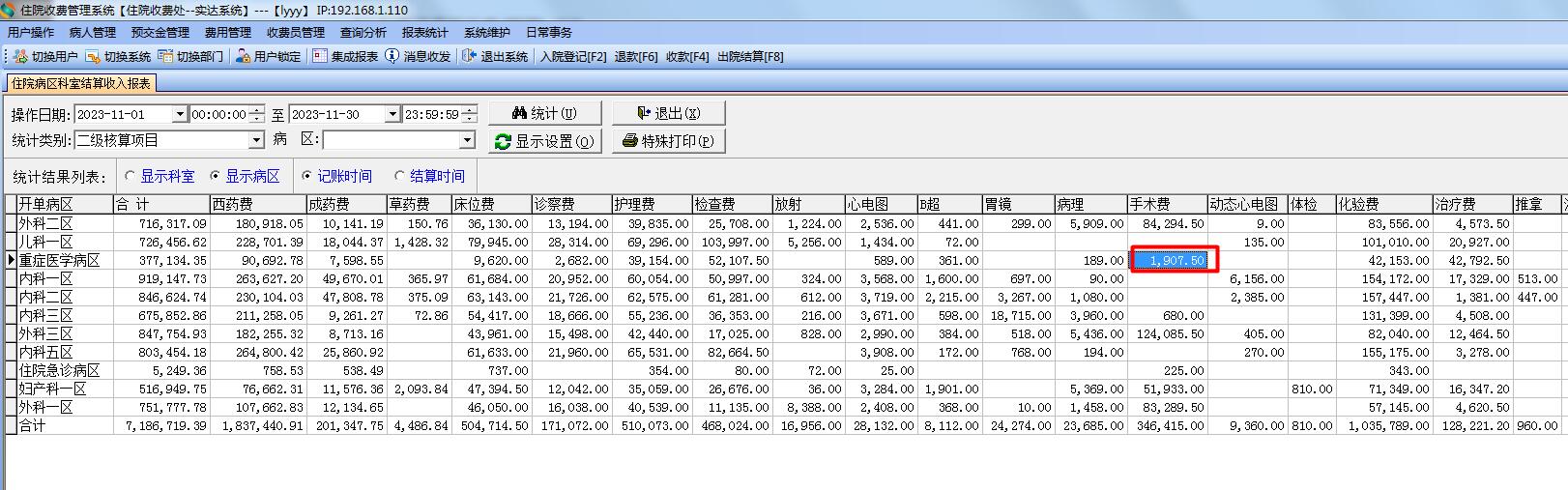This screenshot has width=1568, height=490.
Task: Expand the start date 2023-11-01 dropdown
Action: 179,114
